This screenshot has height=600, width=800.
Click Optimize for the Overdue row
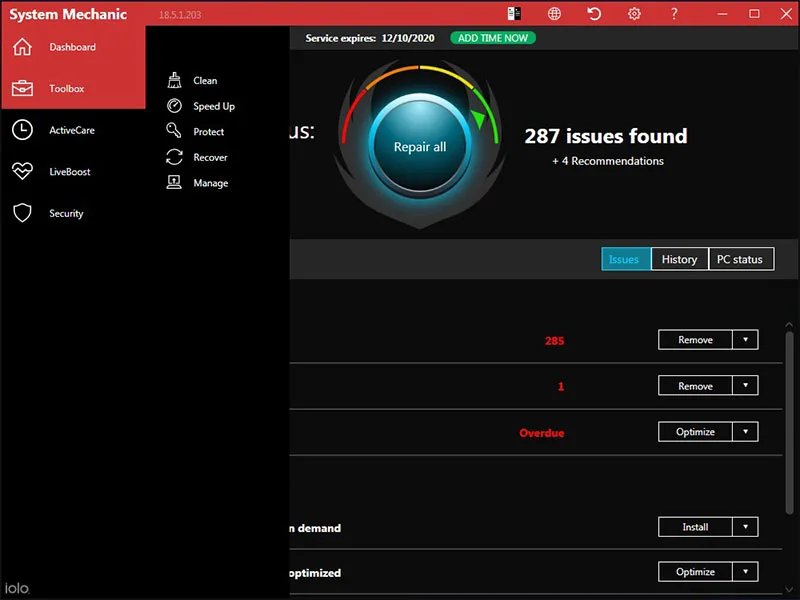695,432
